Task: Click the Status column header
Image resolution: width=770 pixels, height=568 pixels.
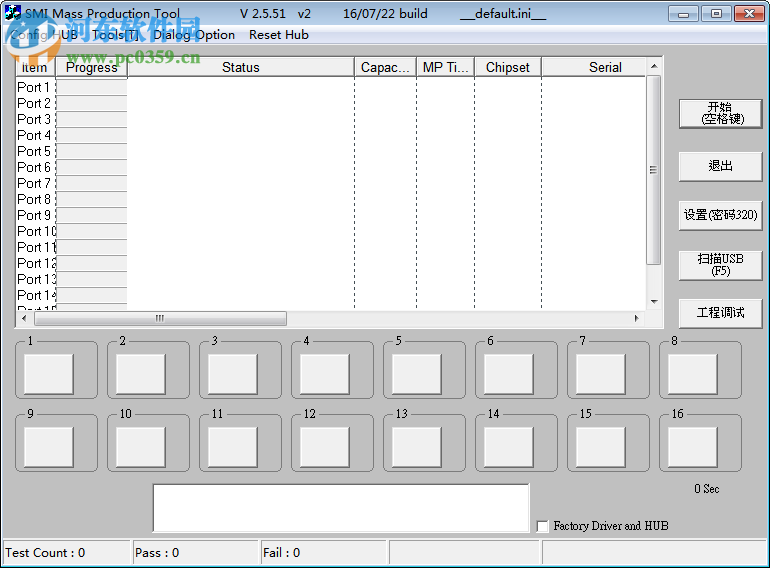Action: pyautogui.click(x=241, y=67)
